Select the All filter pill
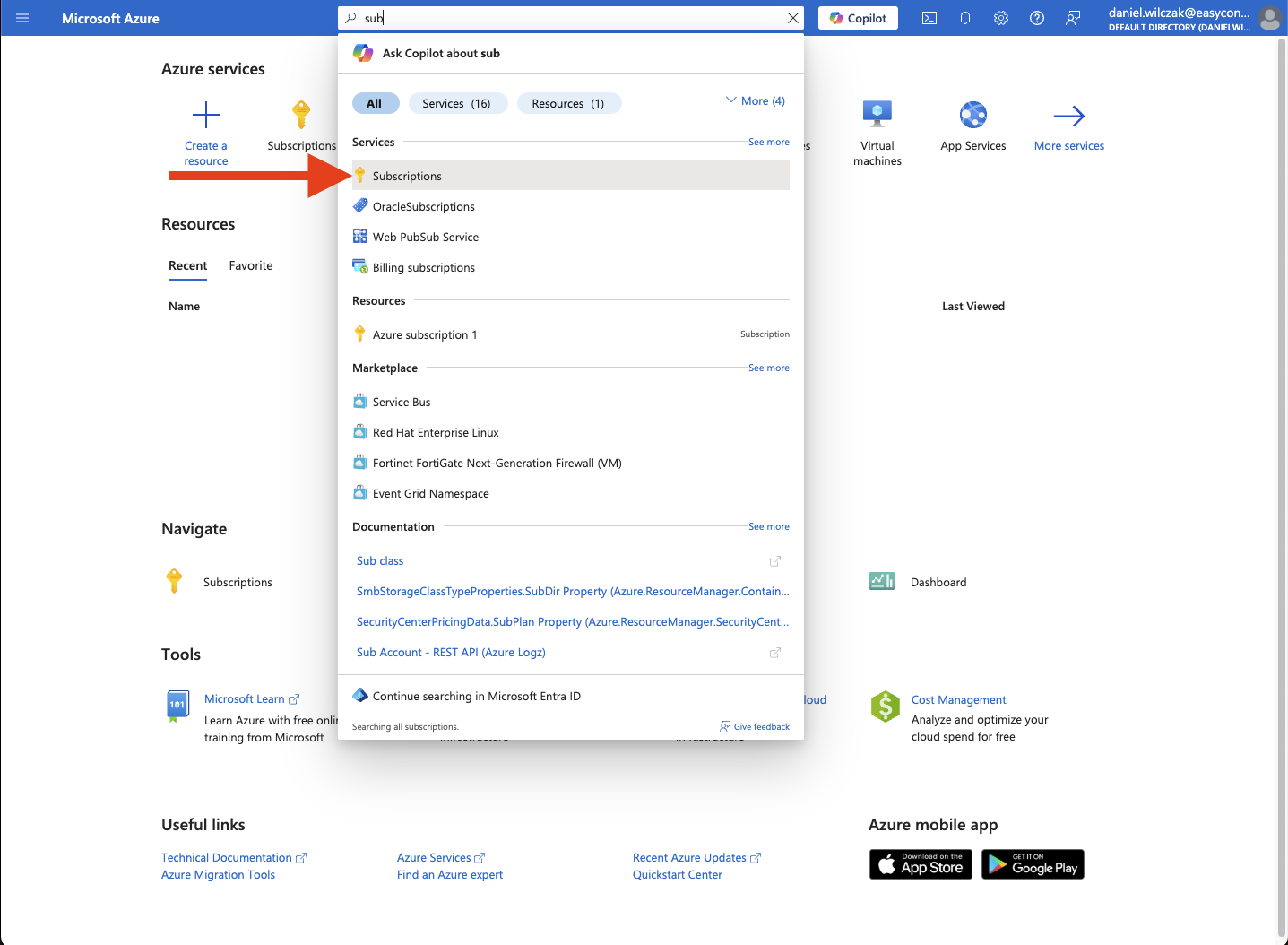The image size is (1288, 945). point(374,103)
